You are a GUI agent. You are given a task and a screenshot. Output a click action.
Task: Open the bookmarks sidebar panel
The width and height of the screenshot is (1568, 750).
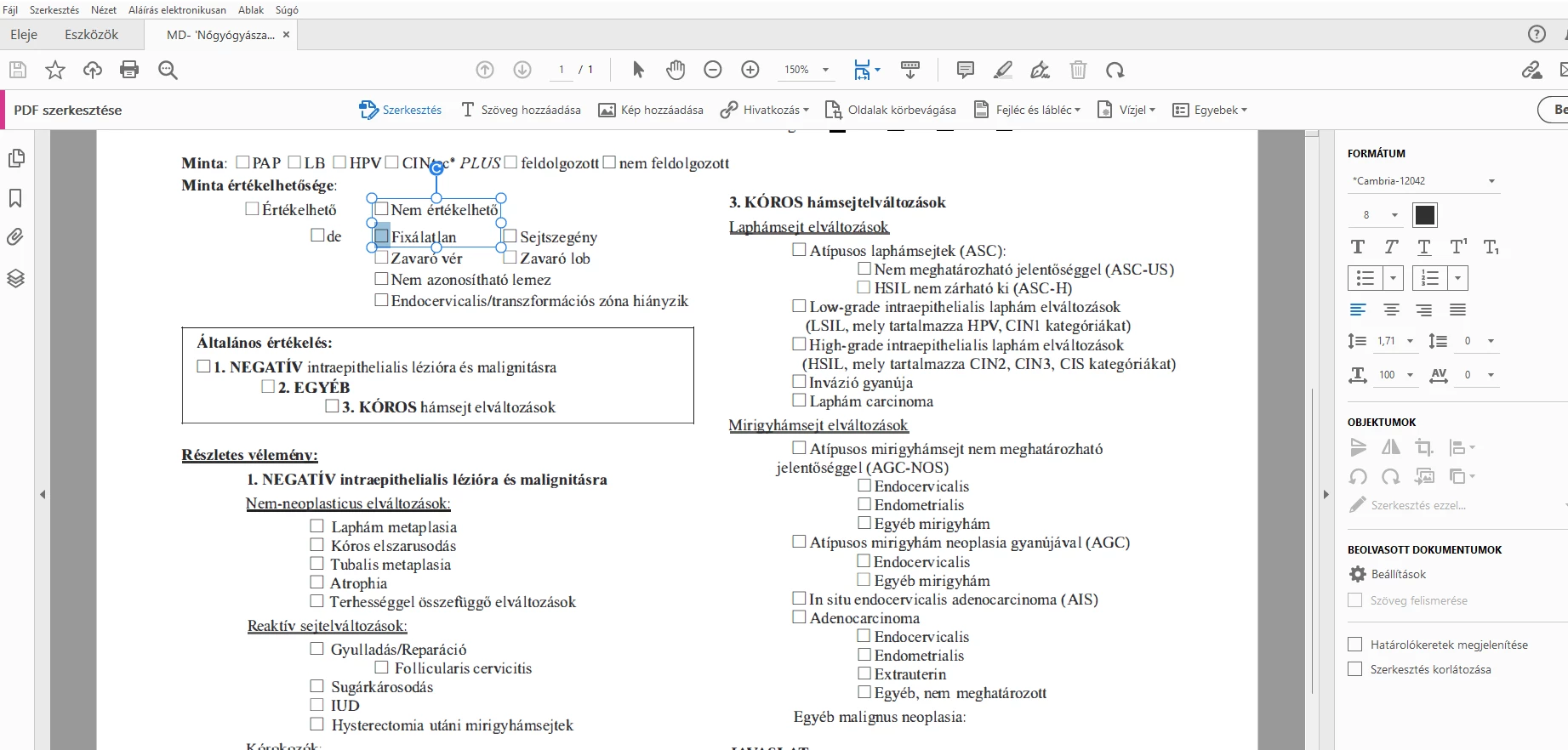pos(15,198)
